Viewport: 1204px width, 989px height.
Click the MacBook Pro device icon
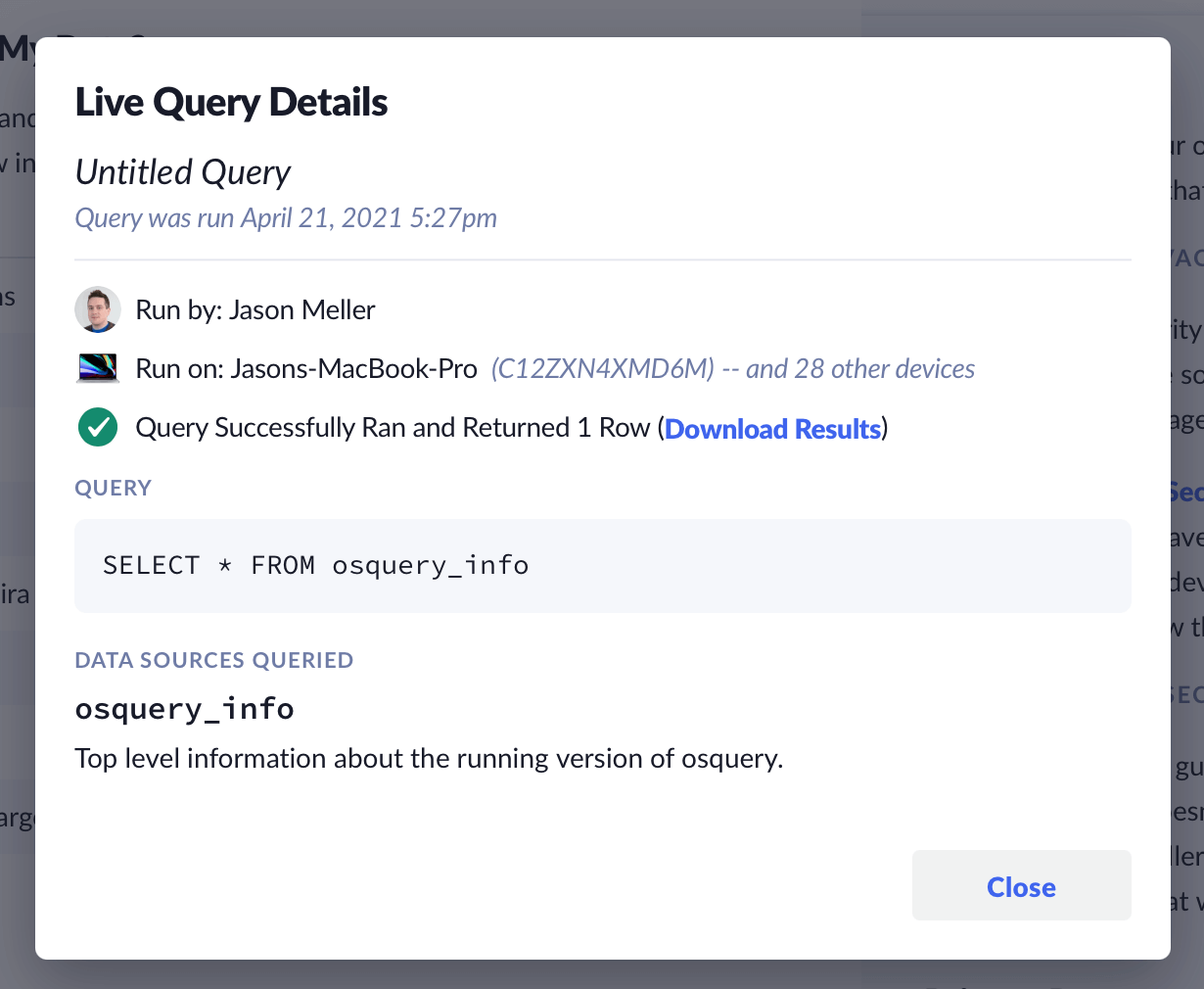coord(98,369)
